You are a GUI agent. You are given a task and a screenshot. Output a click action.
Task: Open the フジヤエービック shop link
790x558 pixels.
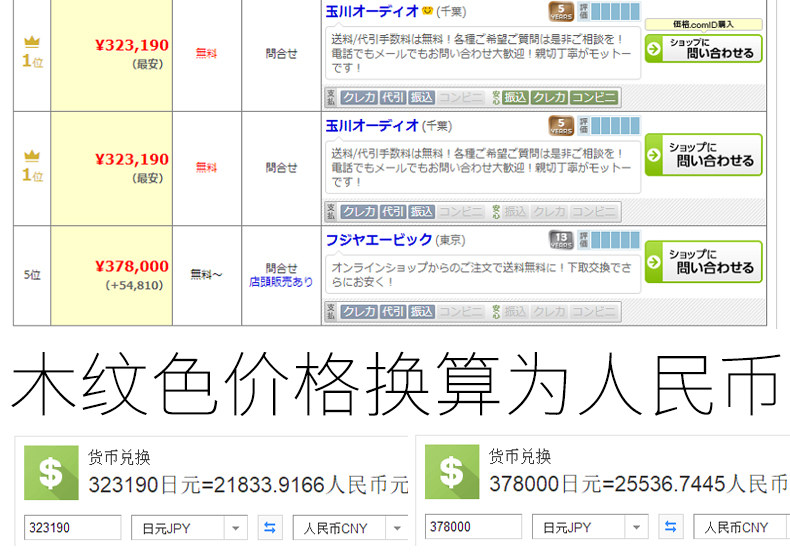click(379, 239)
